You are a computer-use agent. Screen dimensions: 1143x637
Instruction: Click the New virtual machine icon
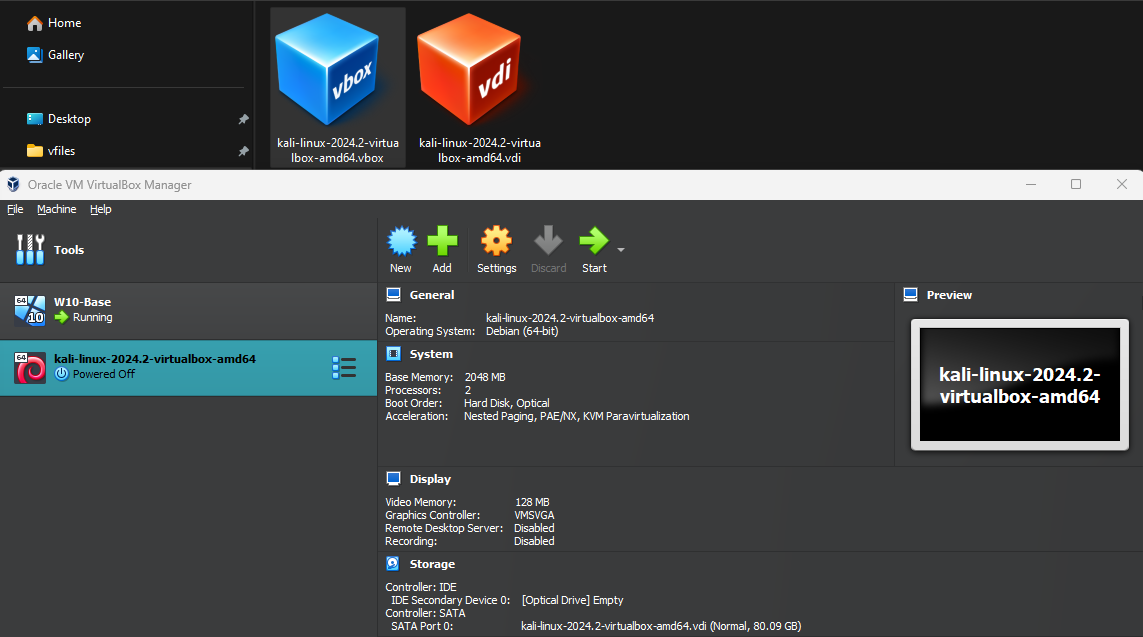tap(402, 241)
